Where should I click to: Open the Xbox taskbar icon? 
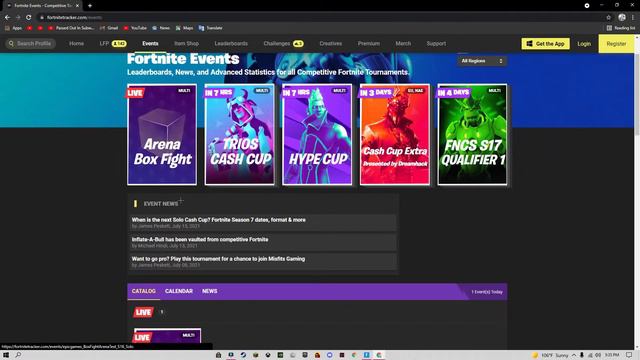tap(268, 355)
